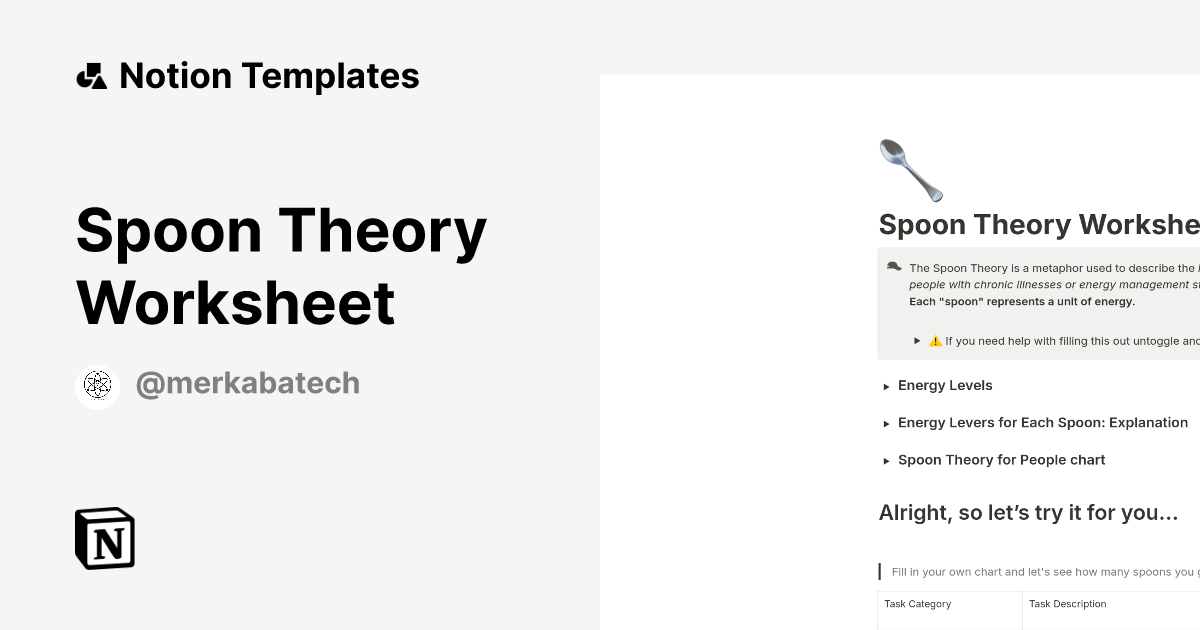1200x630 pixels.
Task: Click the small spoon callout icon
Action: pyautogui.click(x=894, y=267)
